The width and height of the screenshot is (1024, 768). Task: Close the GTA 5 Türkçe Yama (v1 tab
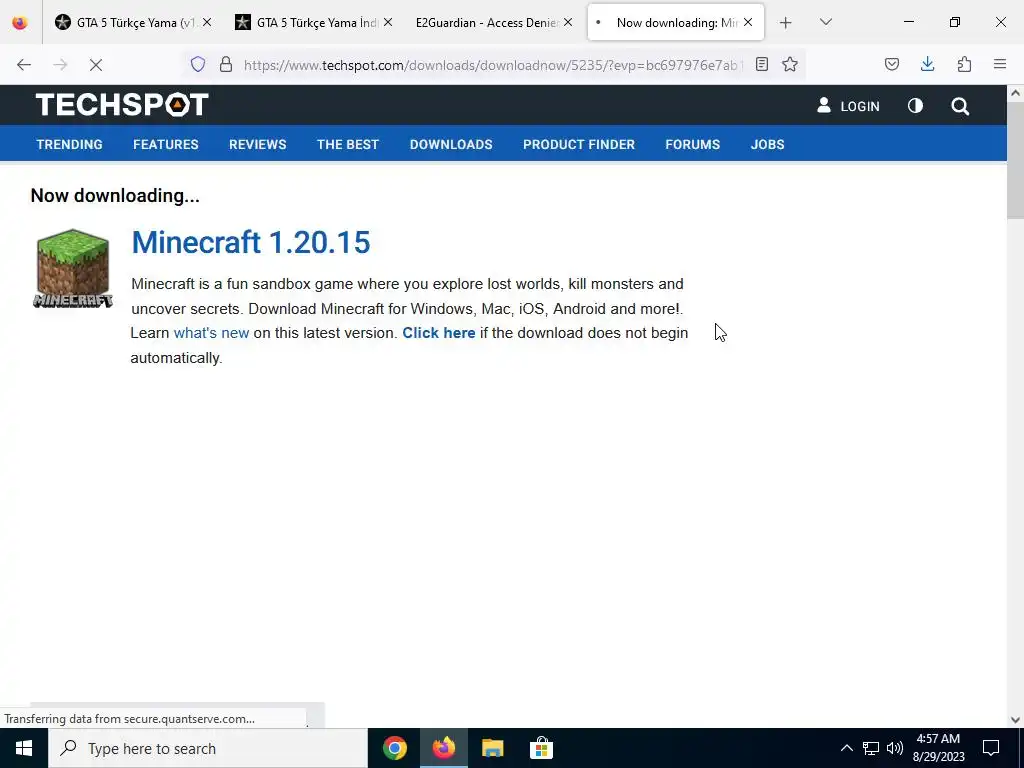207,22
